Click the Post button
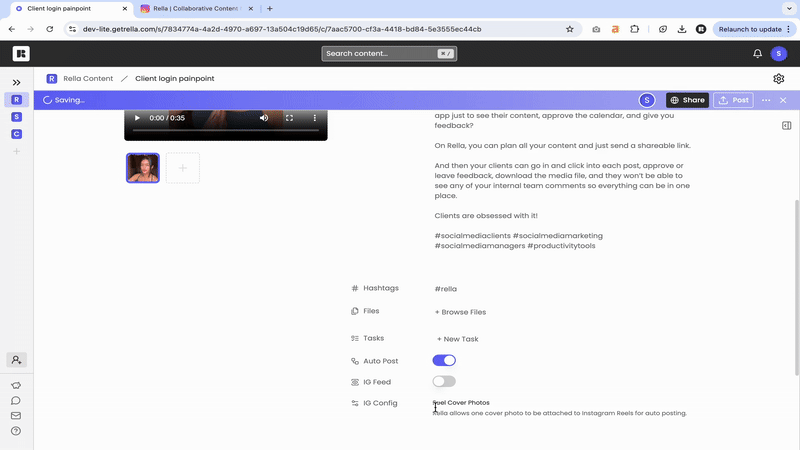This screenshot has height=450, width=800. pyautogui.click(x=734, y=100)
